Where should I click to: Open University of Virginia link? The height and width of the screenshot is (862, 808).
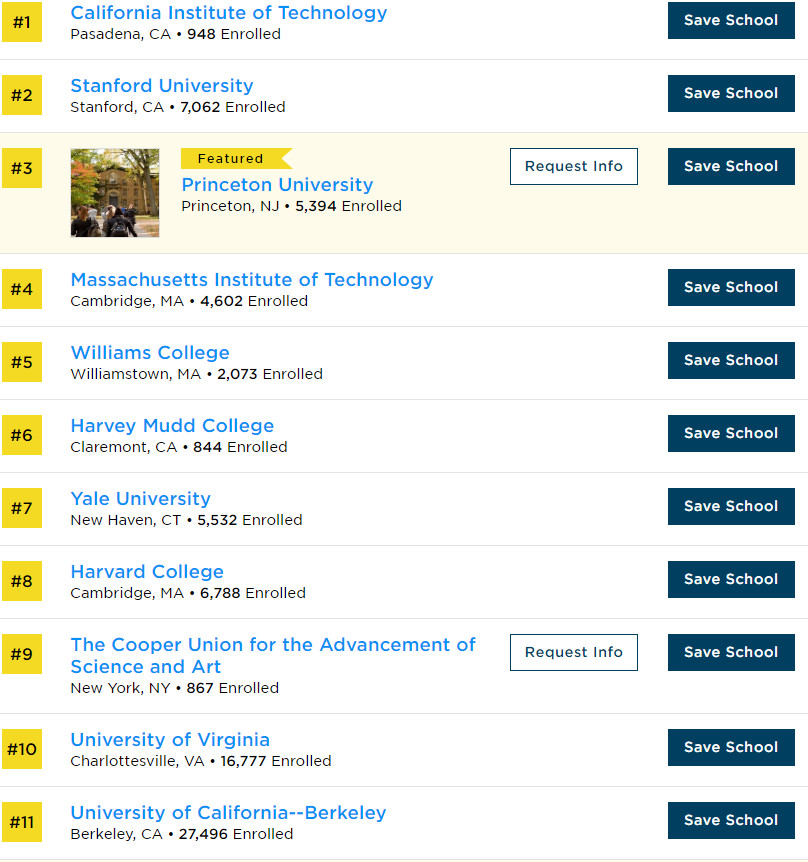coord(170,740)
